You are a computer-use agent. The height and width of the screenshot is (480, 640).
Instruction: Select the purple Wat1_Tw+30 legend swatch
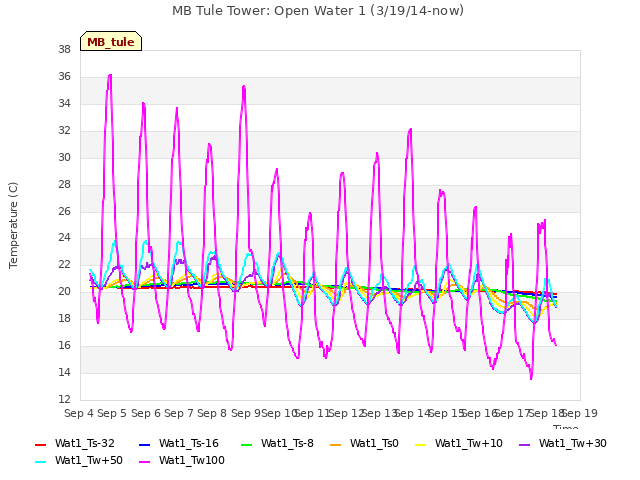(x=524, y=444)
